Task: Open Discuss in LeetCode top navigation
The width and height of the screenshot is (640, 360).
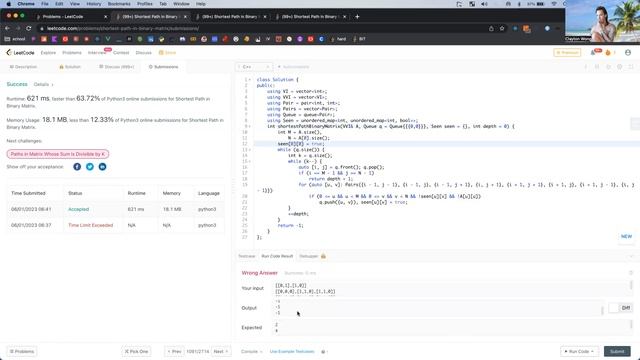Action: point(143,53)
